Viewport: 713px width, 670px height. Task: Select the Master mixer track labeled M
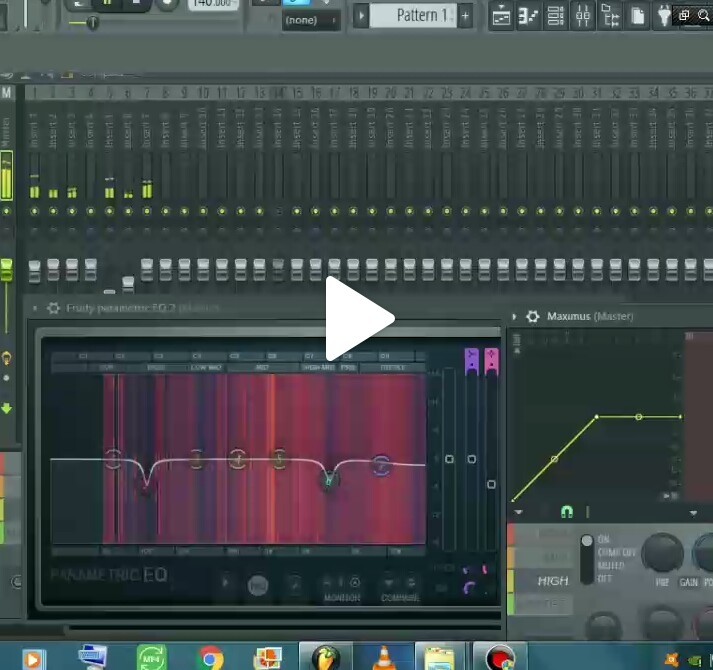click(6, 92)
